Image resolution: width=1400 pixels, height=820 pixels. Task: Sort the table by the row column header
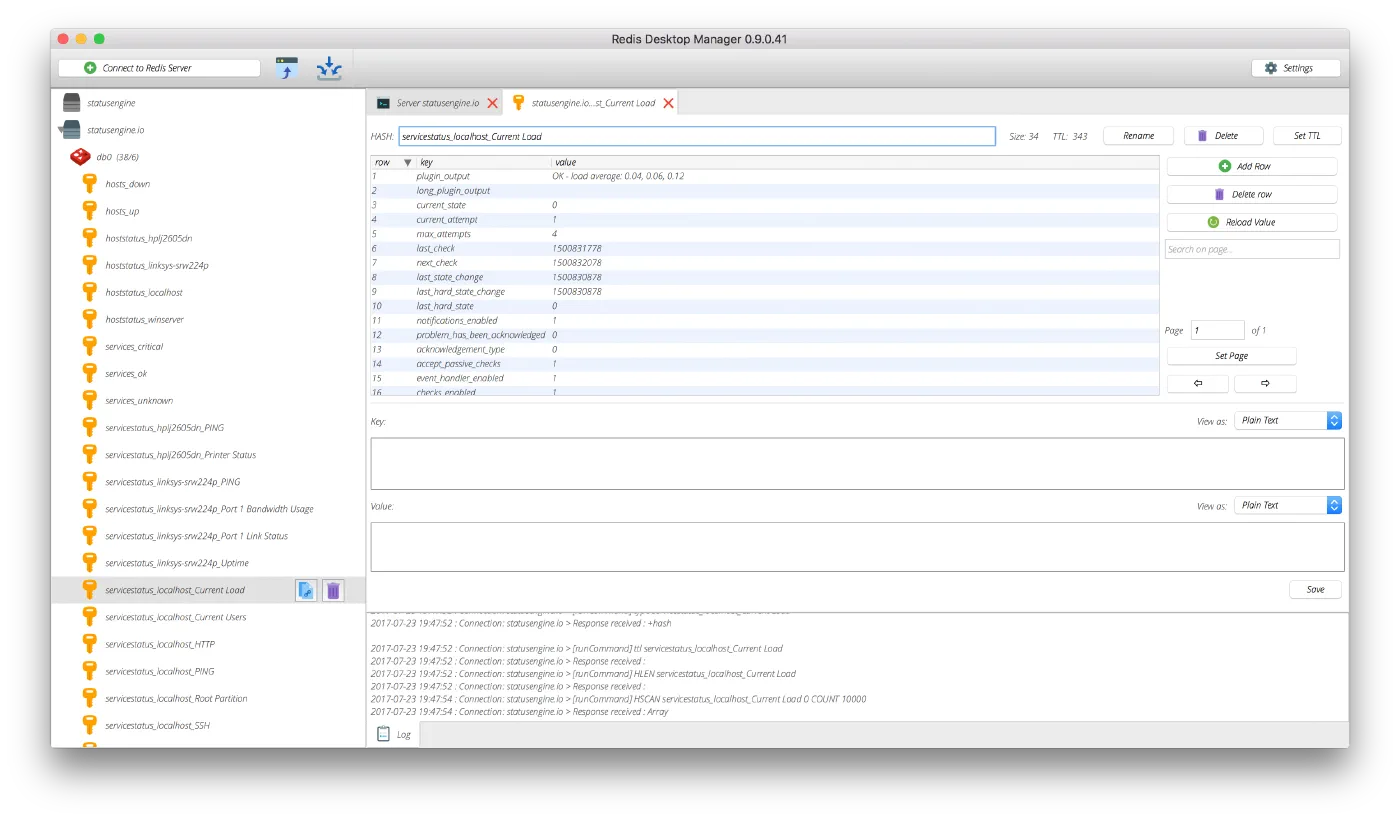coord(392,162)
